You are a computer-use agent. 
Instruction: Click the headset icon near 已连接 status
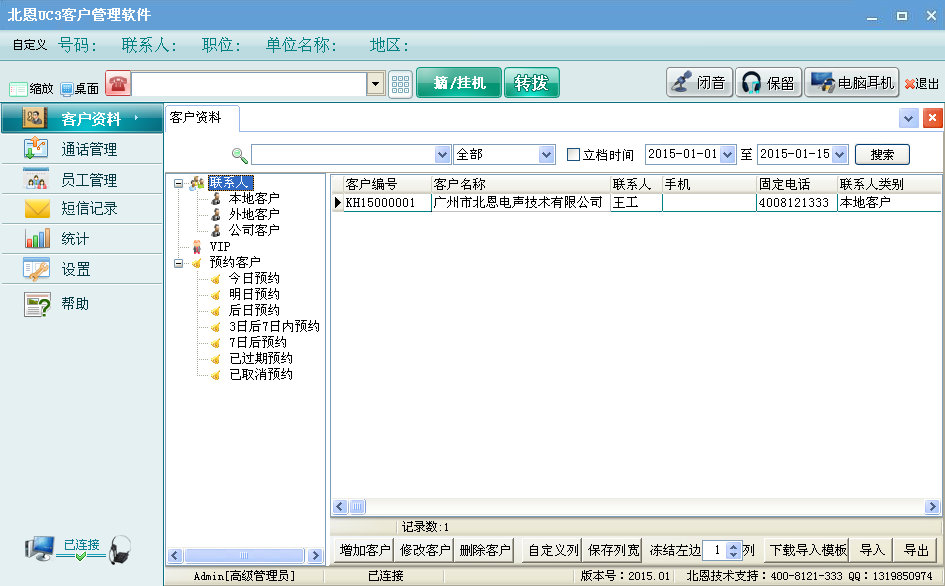[x=119, y=553]
